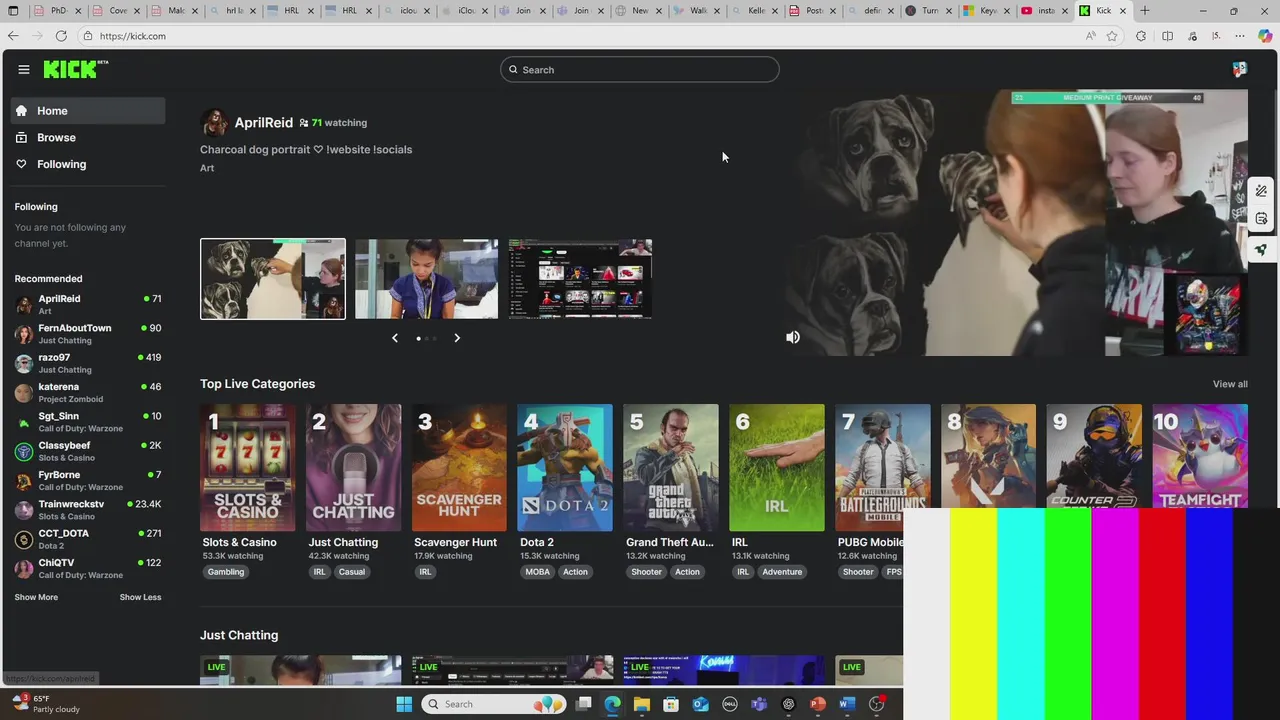The image size is (1280, 720).
Task: Open the weather widget on taskbar
Action: [46, 704]
